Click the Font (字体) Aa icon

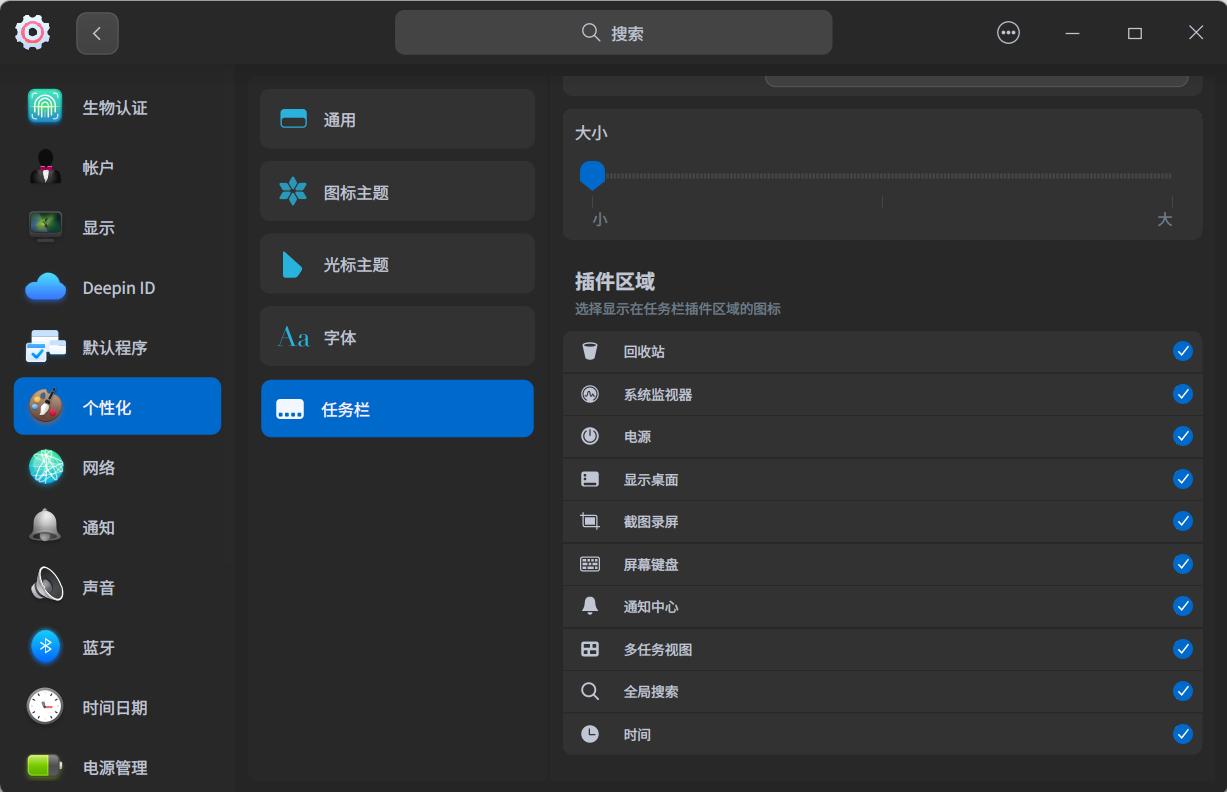pyautogui.click(x=293, y=337)
